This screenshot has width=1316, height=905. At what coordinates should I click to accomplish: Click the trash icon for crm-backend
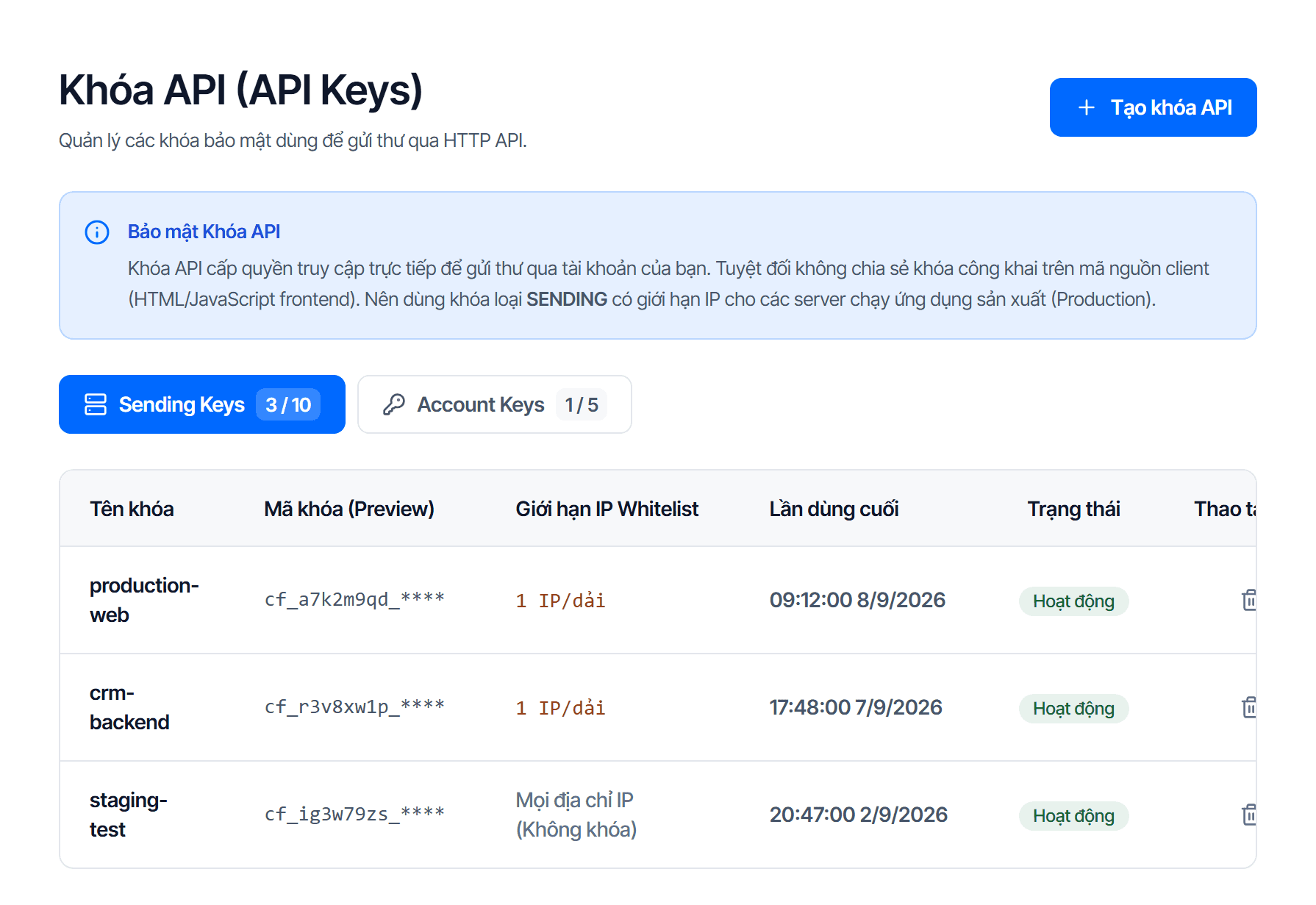click(x=1248, y=707)
